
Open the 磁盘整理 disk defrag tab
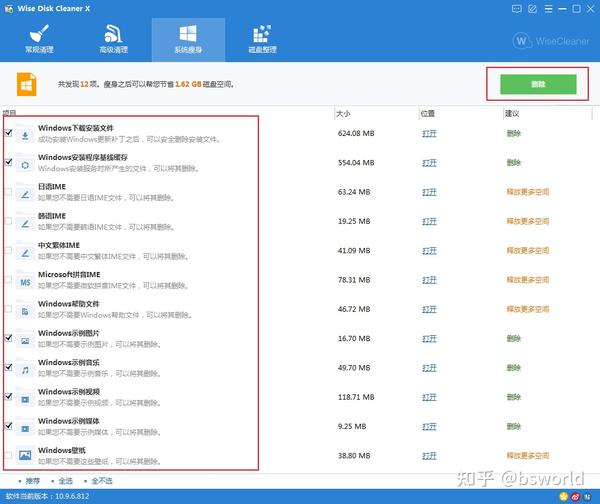tap(262, 39)
